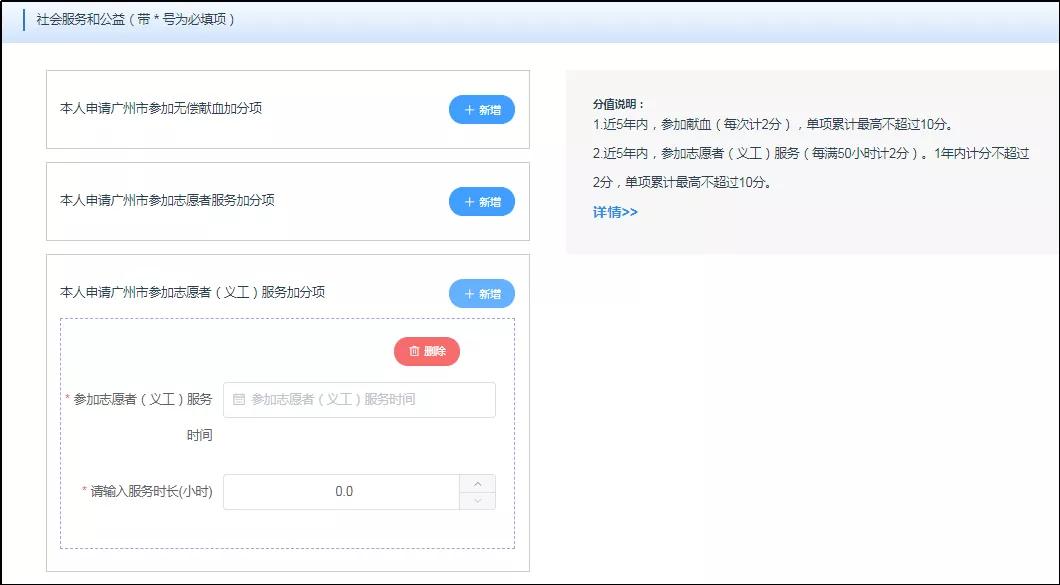This screenshot has height=585, width=1060.
Task: Decrement the hours value with the lower stepper arrow
Action: [478, 499]
